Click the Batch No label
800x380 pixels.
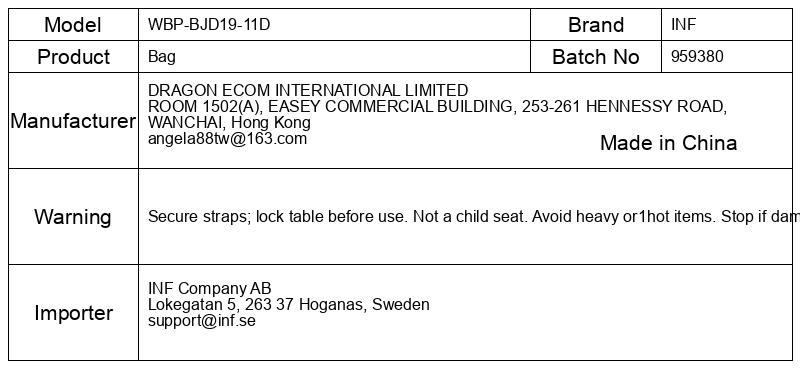(596, 57)
